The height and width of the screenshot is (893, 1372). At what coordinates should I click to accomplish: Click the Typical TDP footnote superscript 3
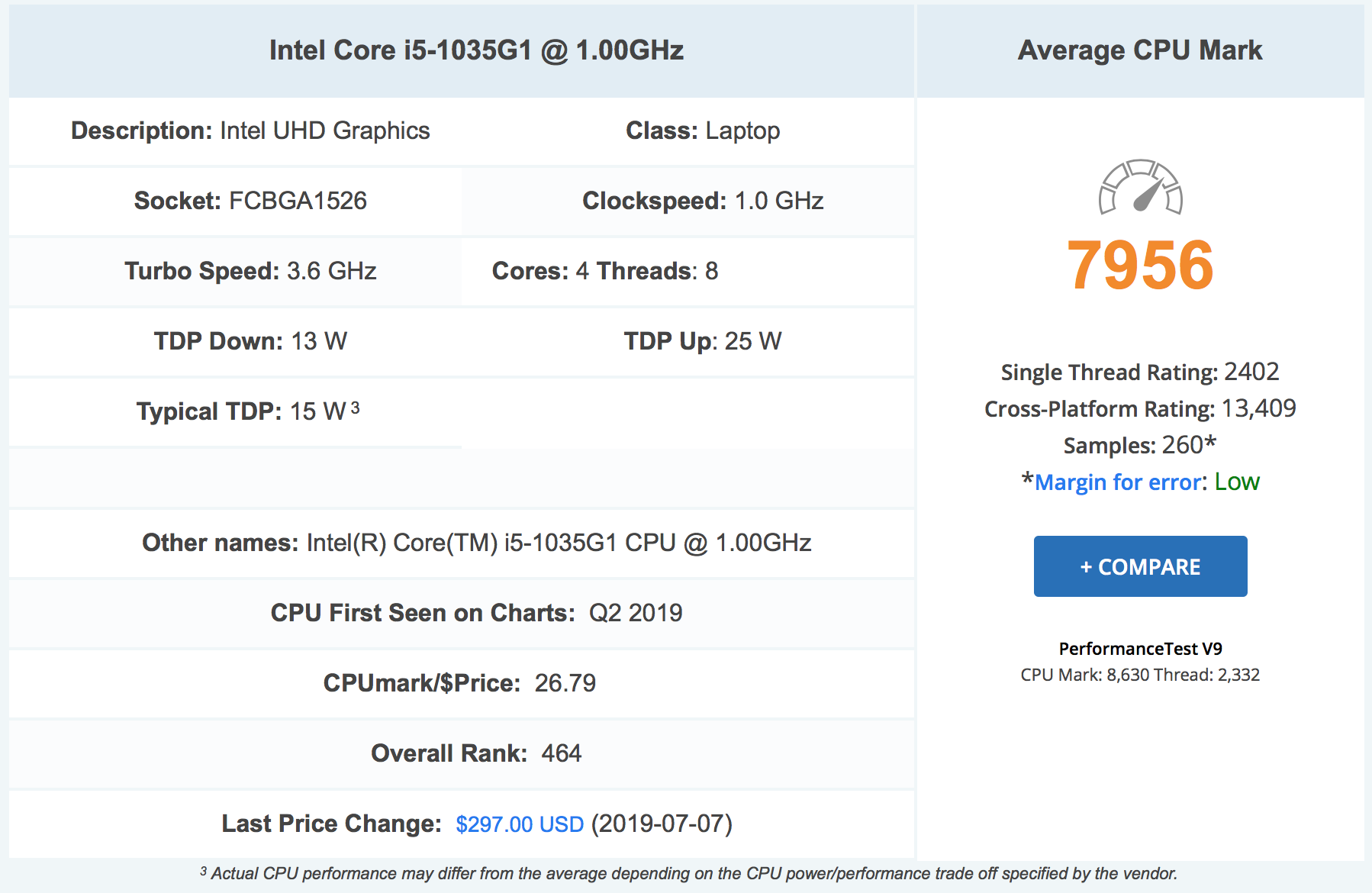(x=355, y=408)
